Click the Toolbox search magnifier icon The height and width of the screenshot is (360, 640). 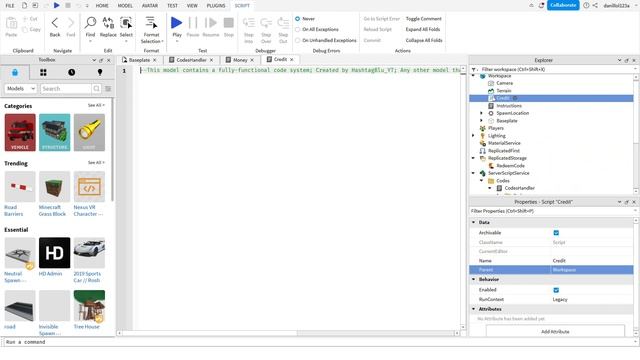click(x=96, y=89)
